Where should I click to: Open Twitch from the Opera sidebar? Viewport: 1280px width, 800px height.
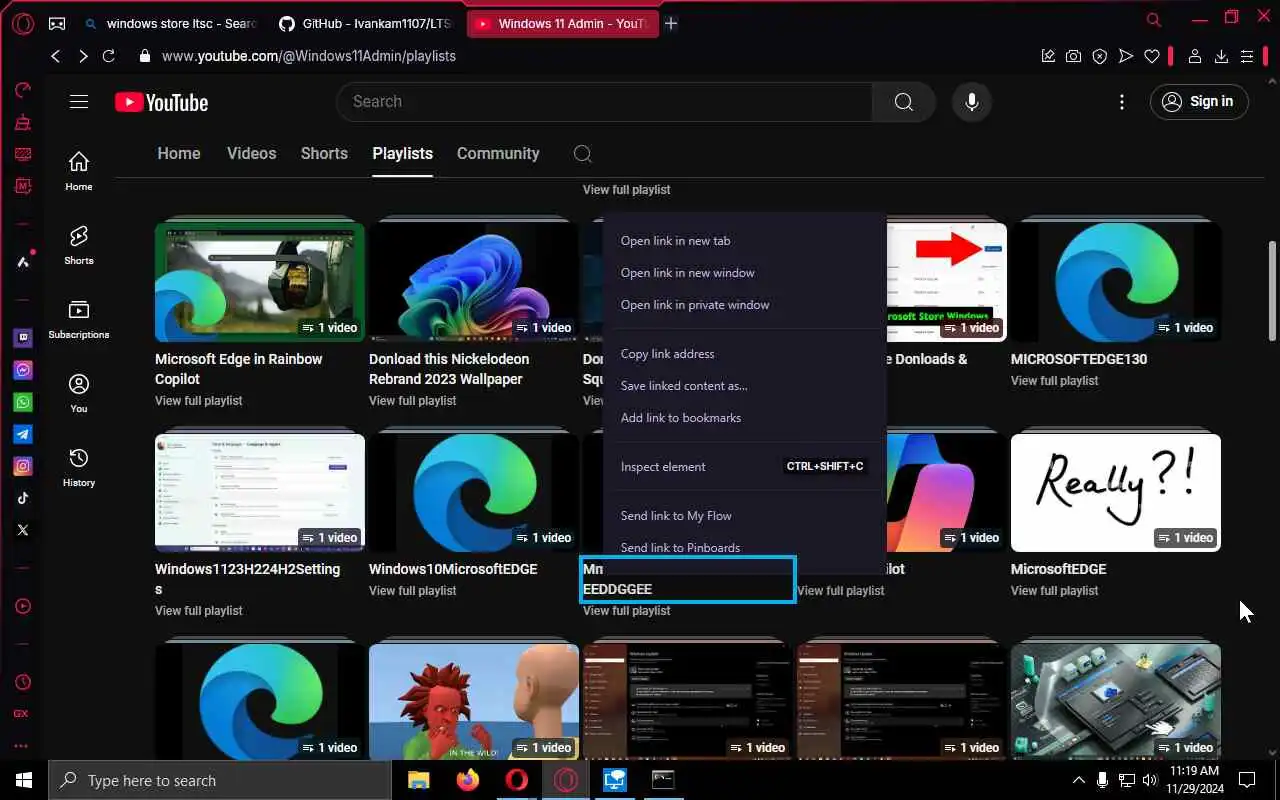(x=22, y=338)
